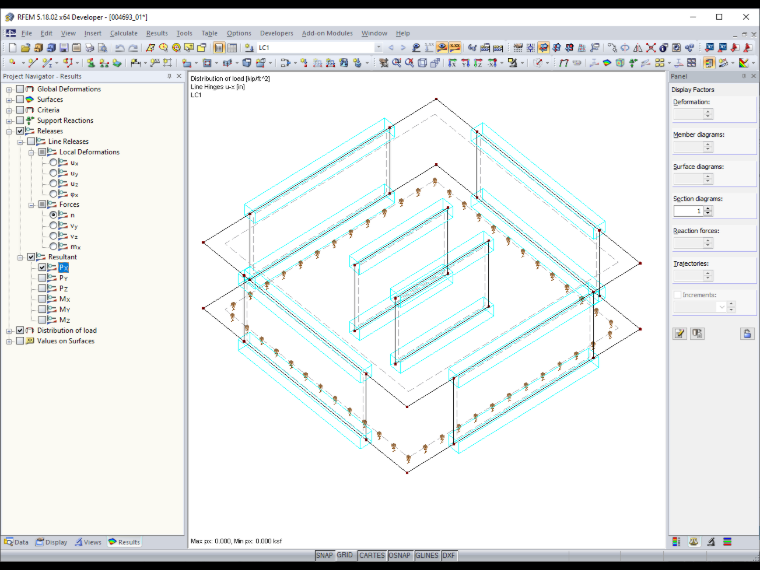Click the New Model icon

[x=13, y=48]
